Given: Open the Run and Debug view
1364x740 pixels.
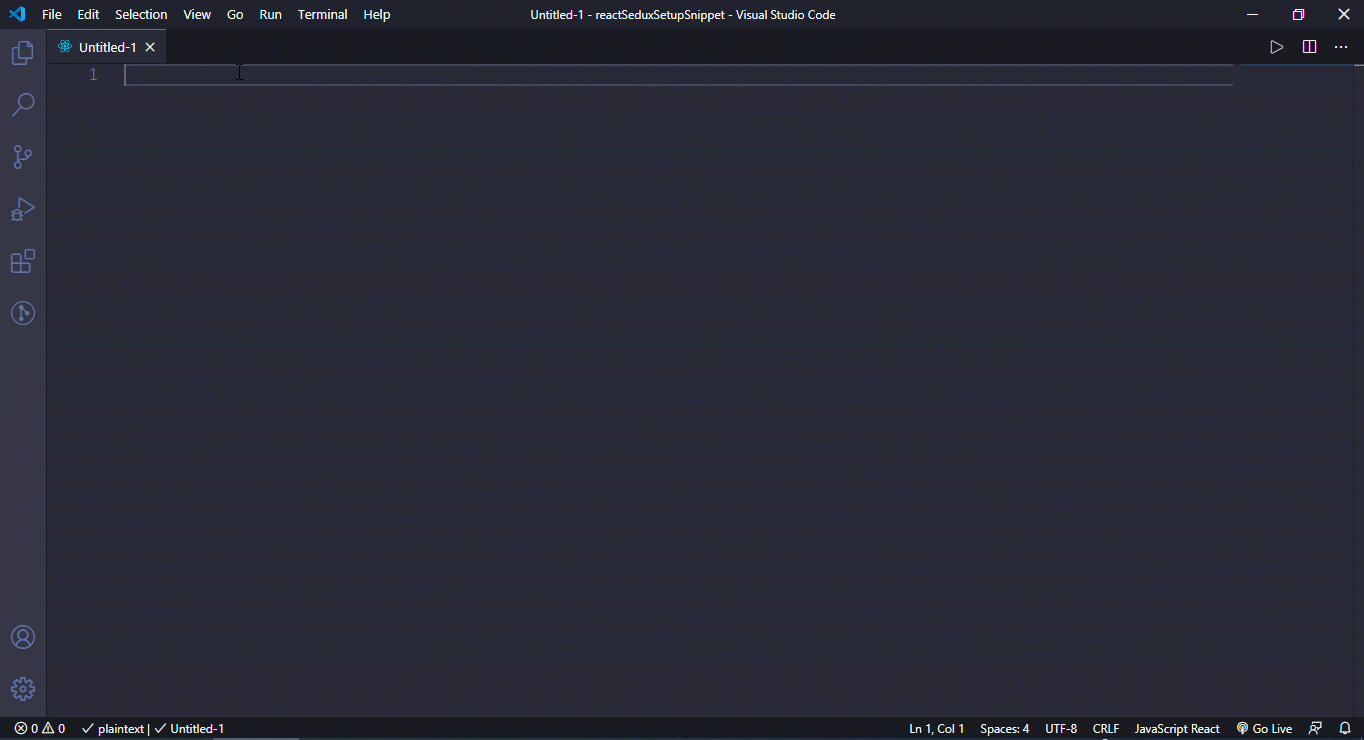Looking at the screenshot, I should [x=22, y=209].
